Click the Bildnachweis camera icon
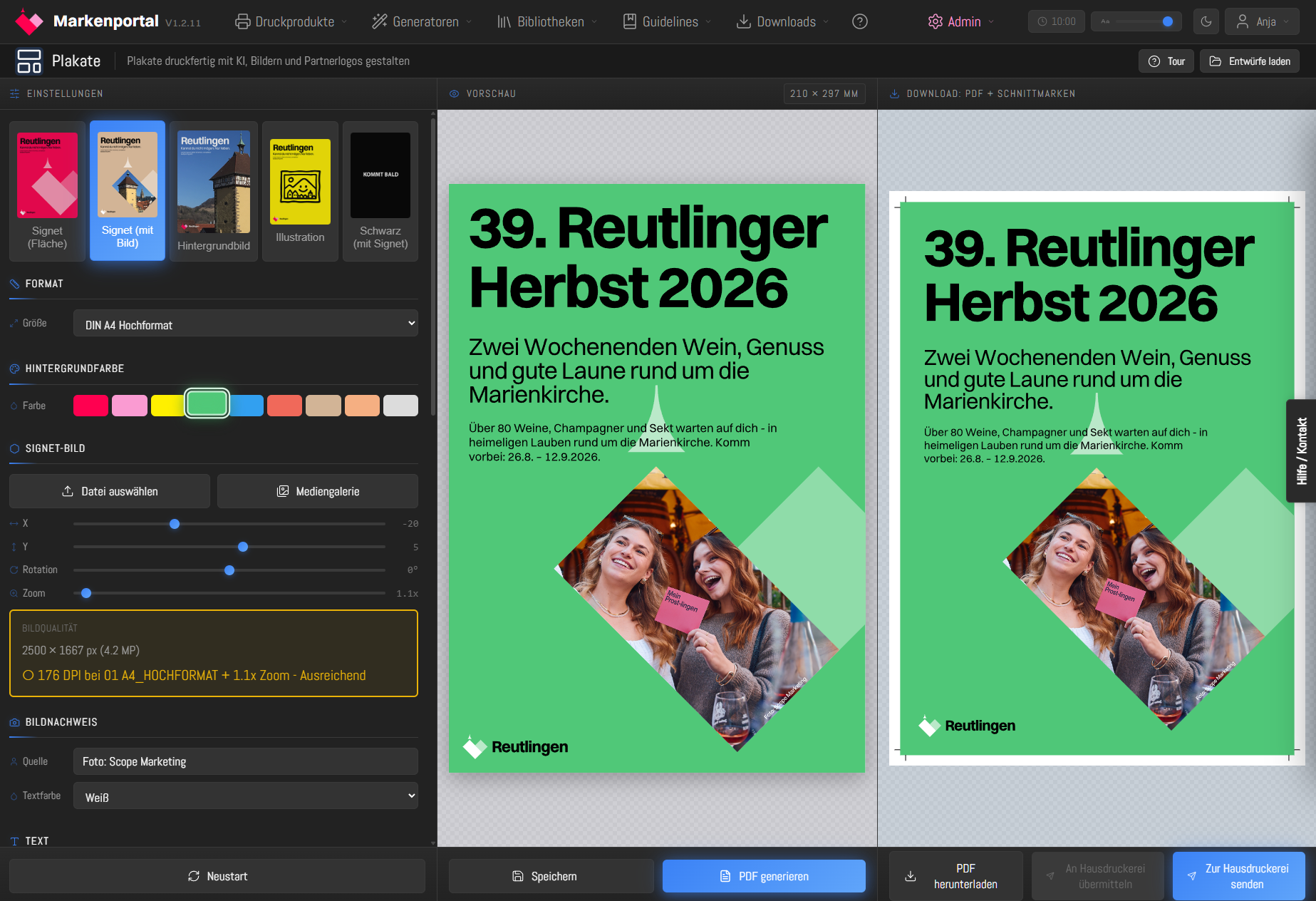The width and height of the screenshot is (1316, 901). (x=14, y=722)
